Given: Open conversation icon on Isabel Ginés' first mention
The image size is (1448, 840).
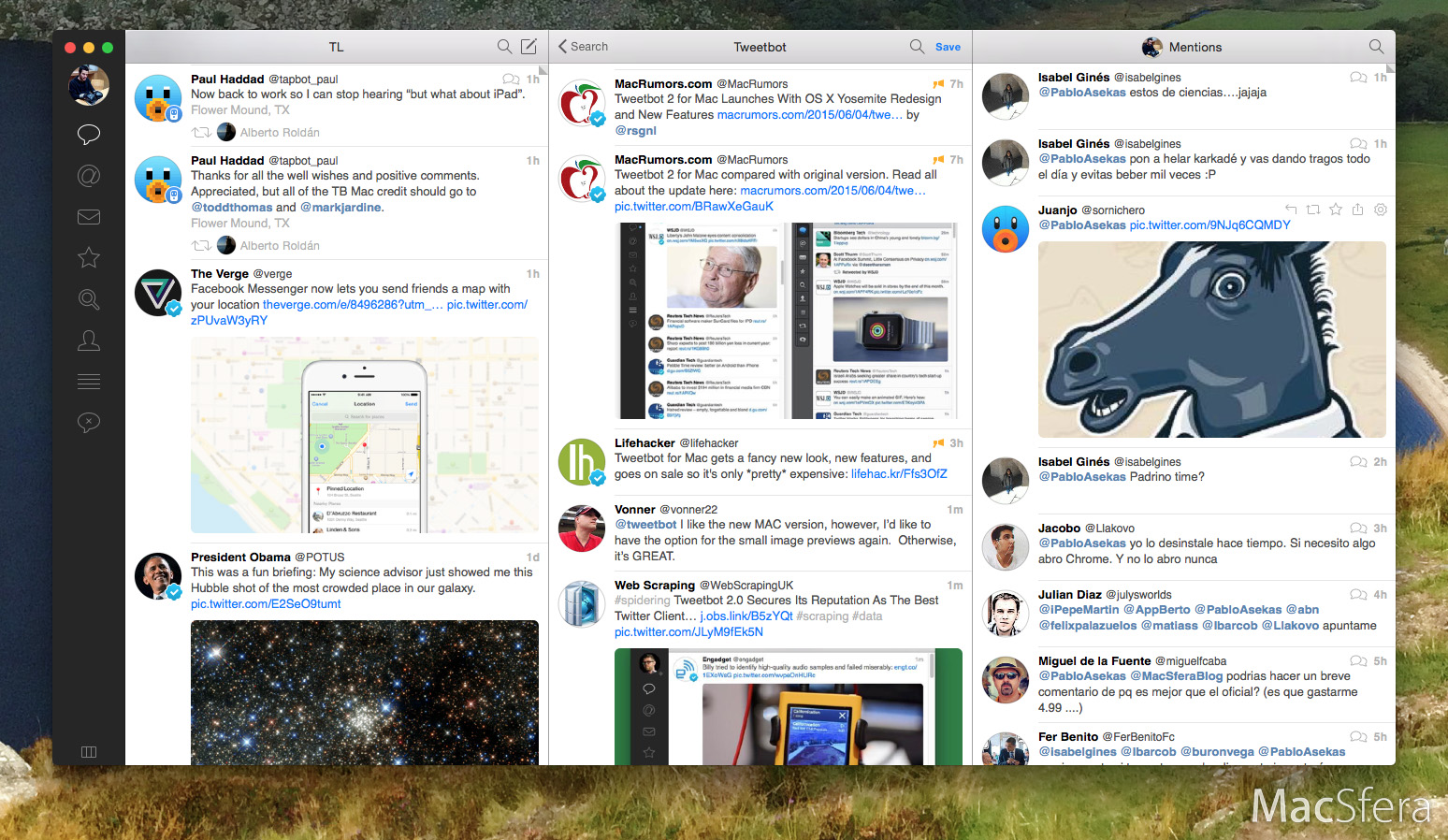Looking at the screenshot, I should point(1358,78).
